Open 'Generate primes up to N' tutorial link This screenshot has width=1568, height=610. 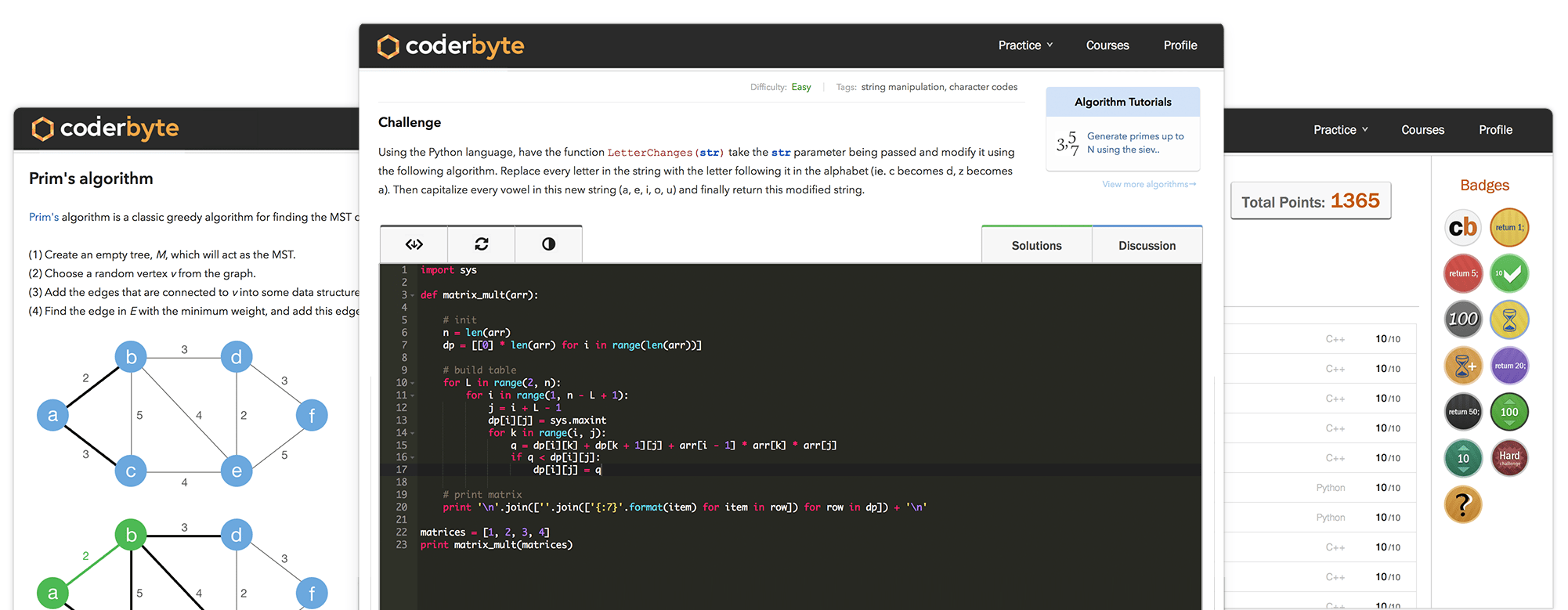[1136, 143]
